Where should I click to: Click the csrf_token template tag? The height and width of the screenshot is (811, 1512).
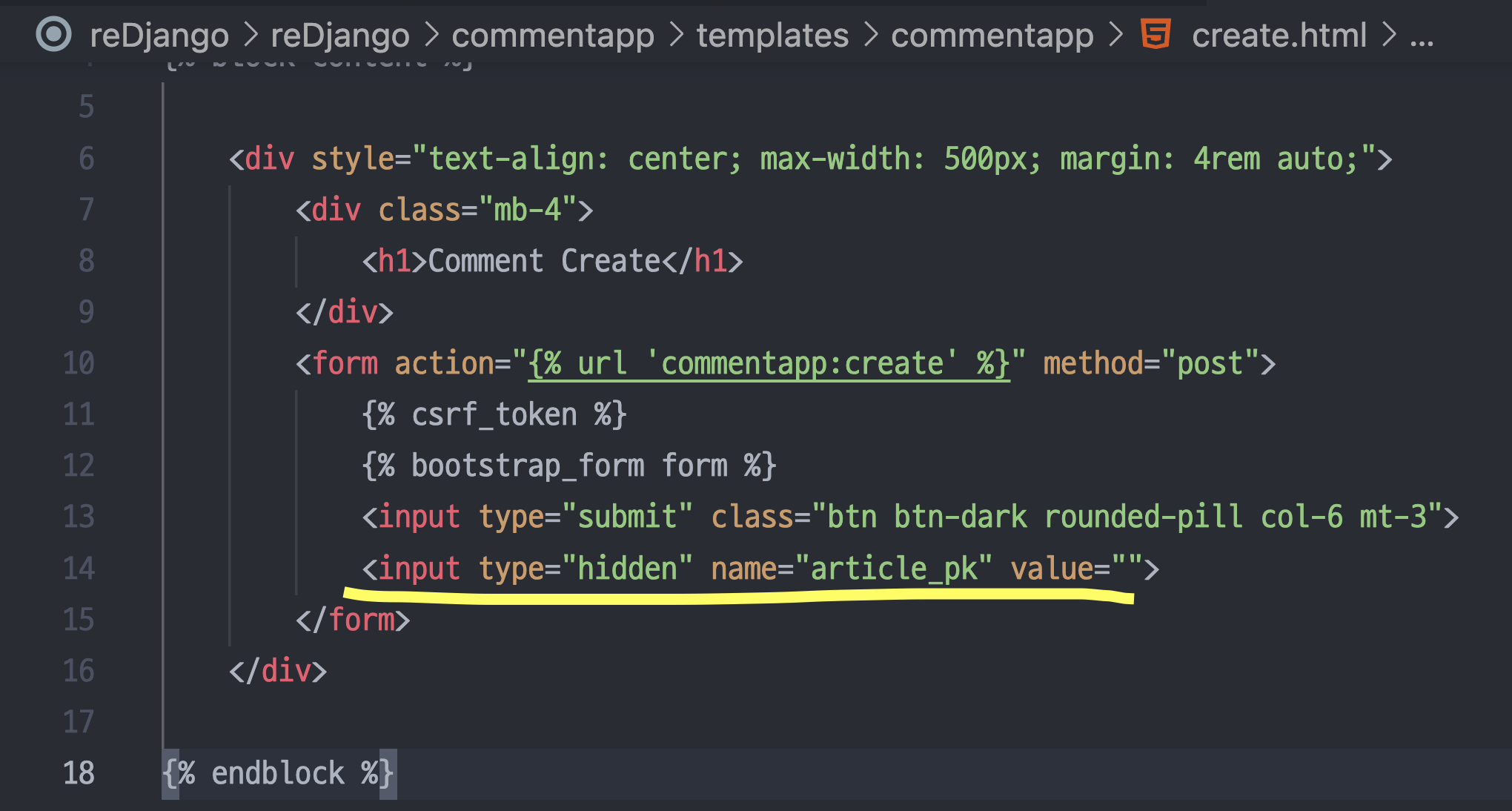click(x=494, y=414)
